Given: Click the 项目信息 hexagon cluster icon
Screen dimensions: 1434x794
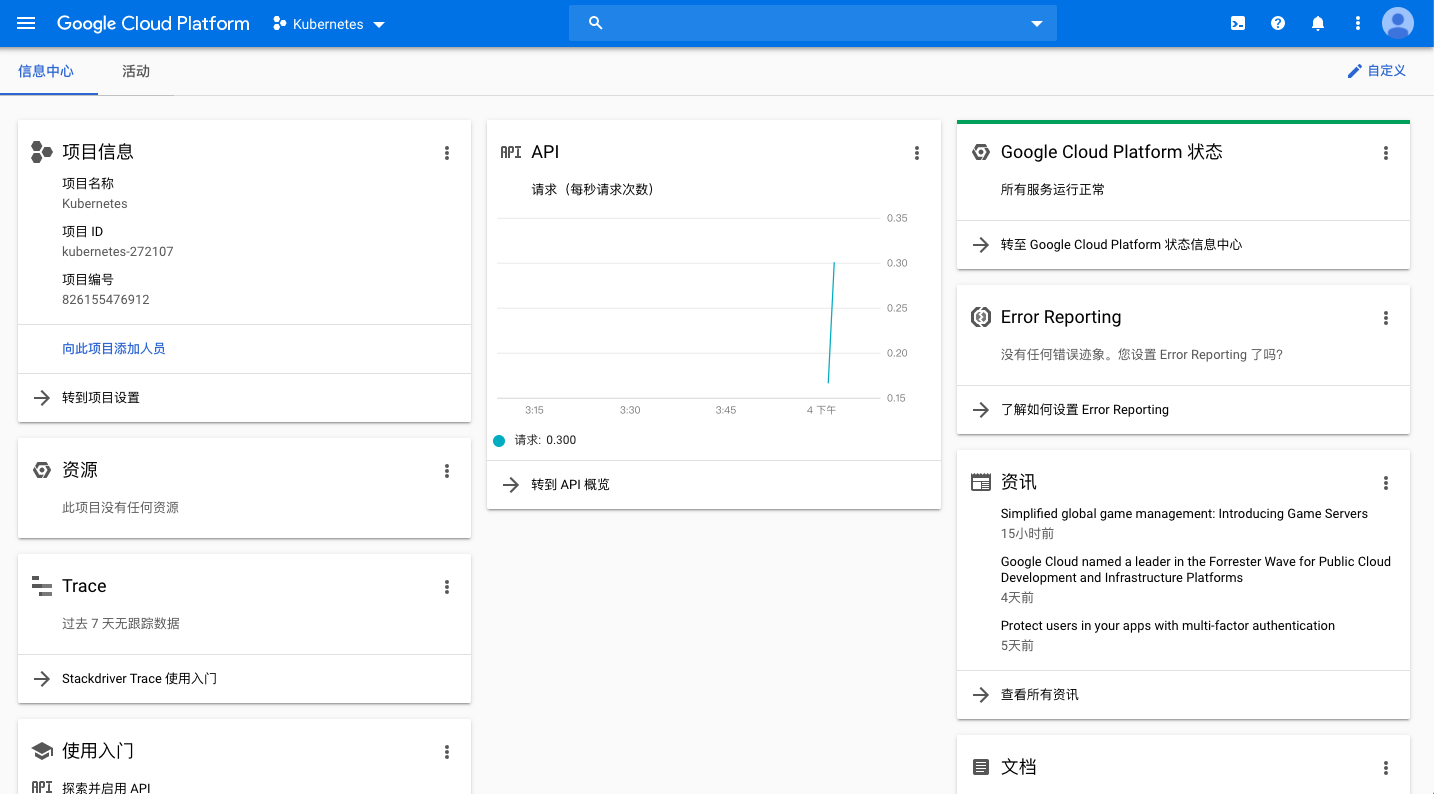Looking at the screenshot, I should [x=41, y=152].
